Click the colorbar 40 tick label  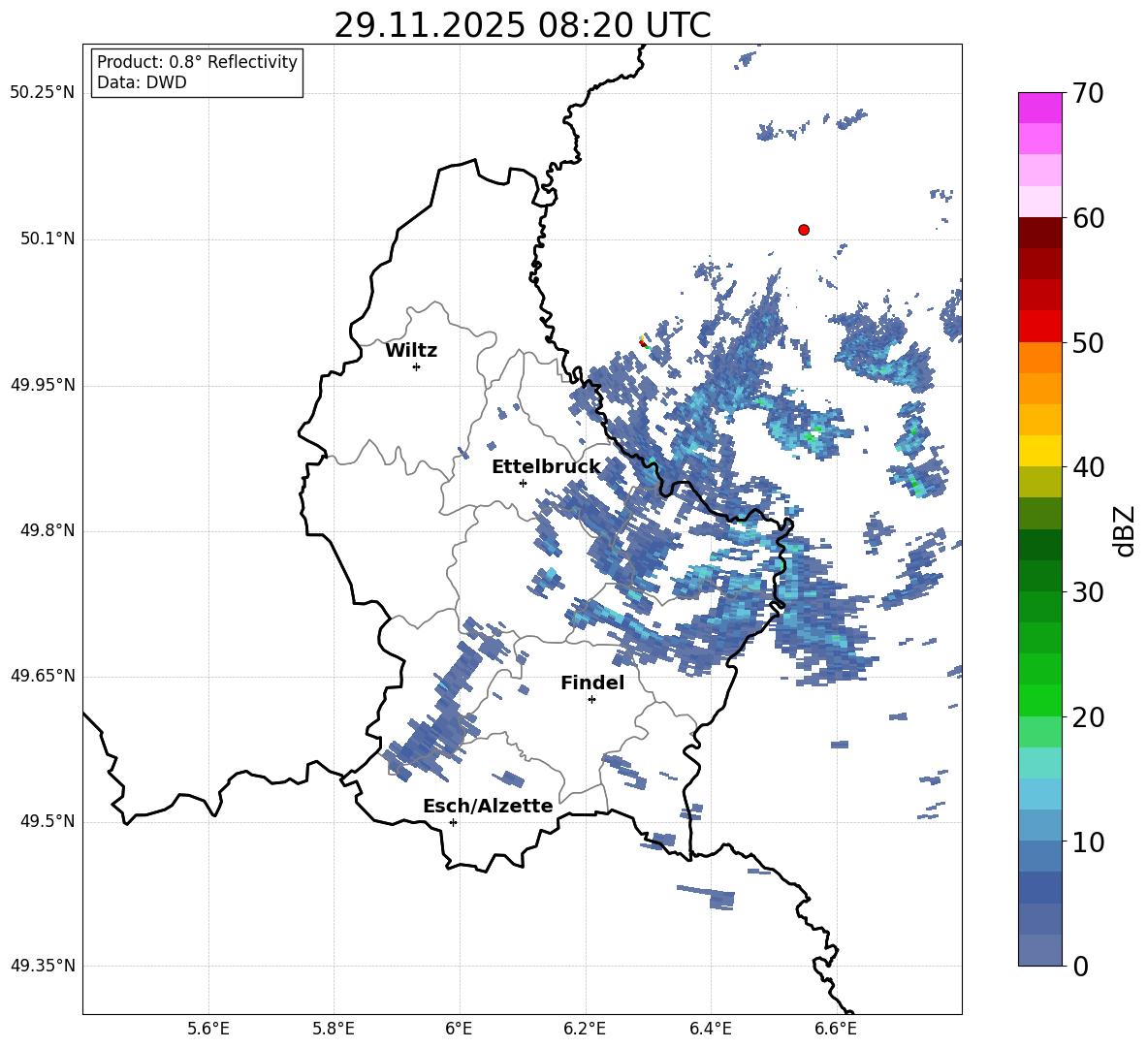pos(1088,467)
